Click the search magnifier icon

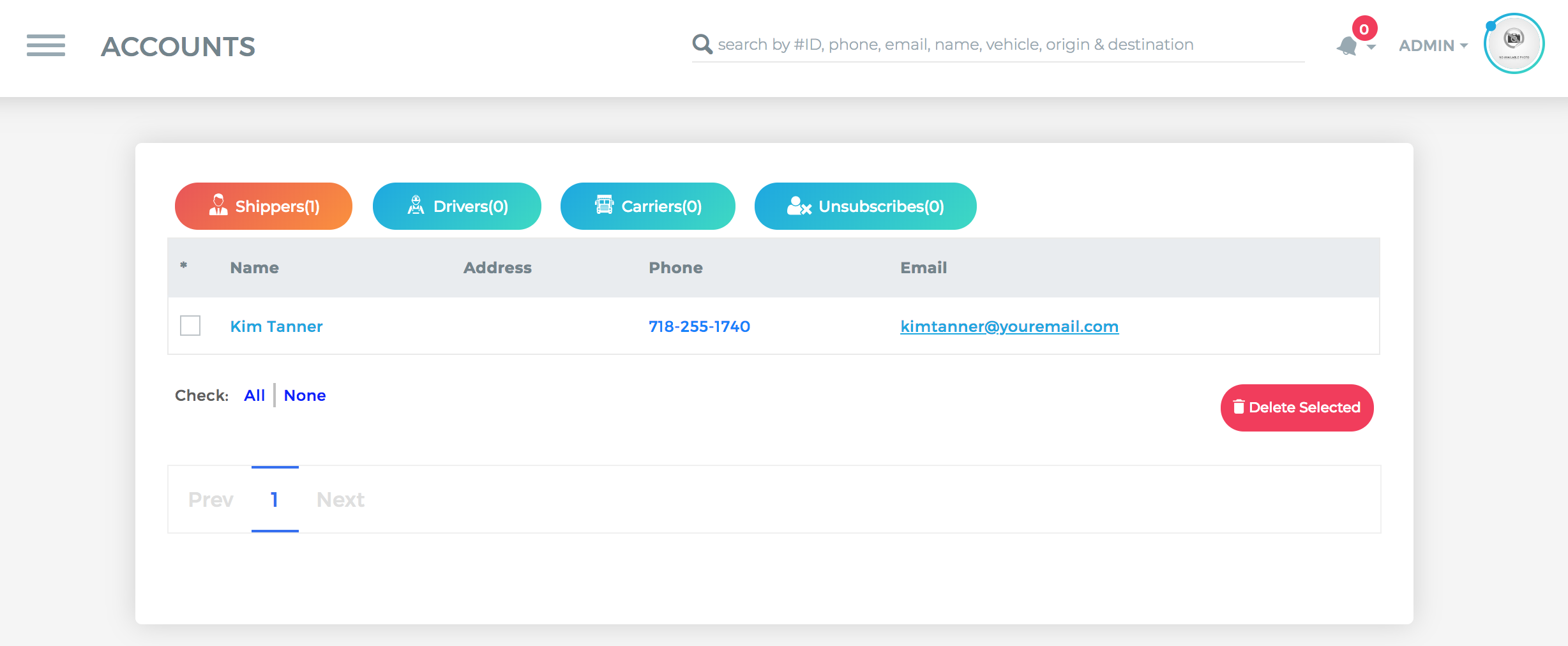pyautogui.click(x=702, y=44)
